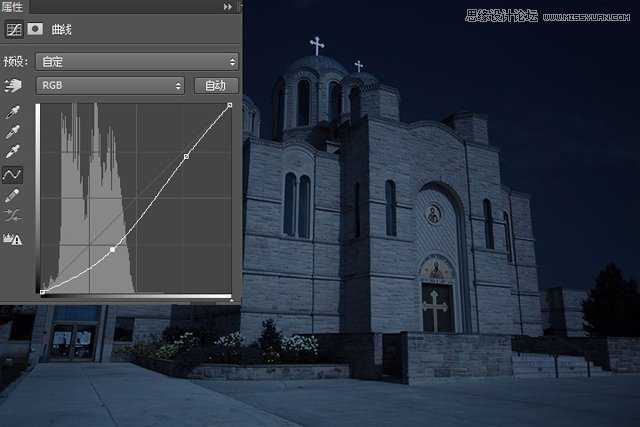Viewport: 640px width, 427px height.
Task: Click the Curves adjustment icon
Action: tap(14, 30)
